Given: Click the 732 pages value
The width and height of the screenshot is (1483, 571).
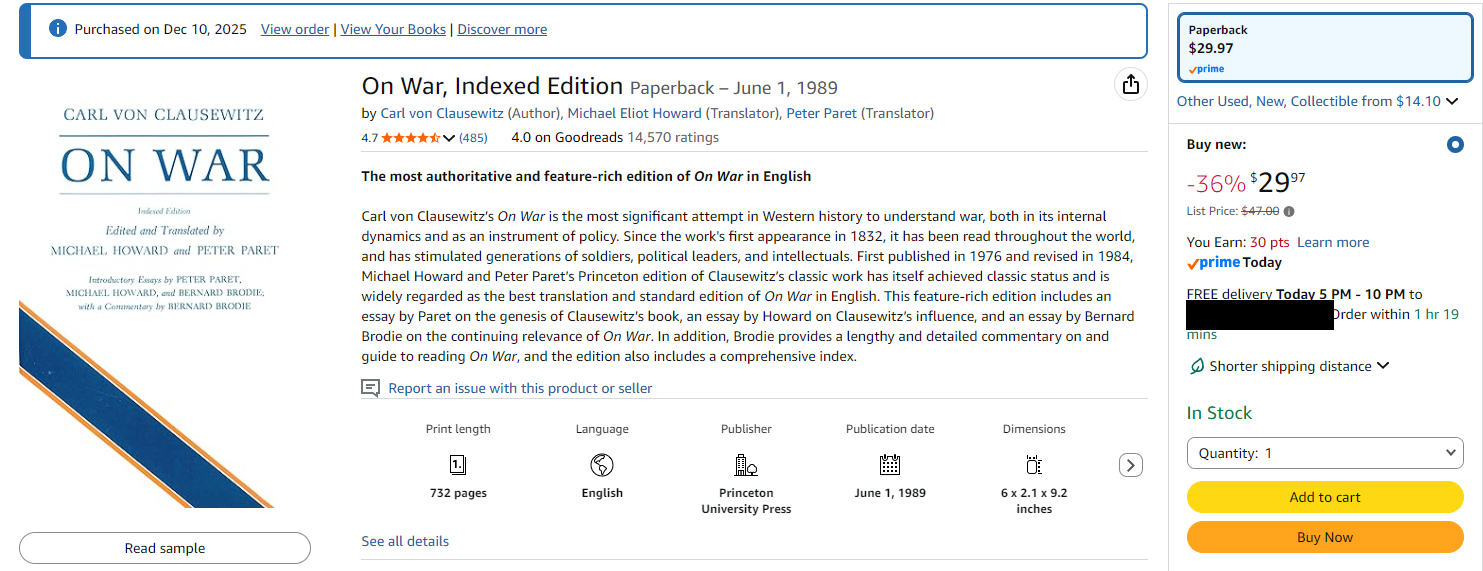Looking at the screenshot, I should [x=458, y=493].
